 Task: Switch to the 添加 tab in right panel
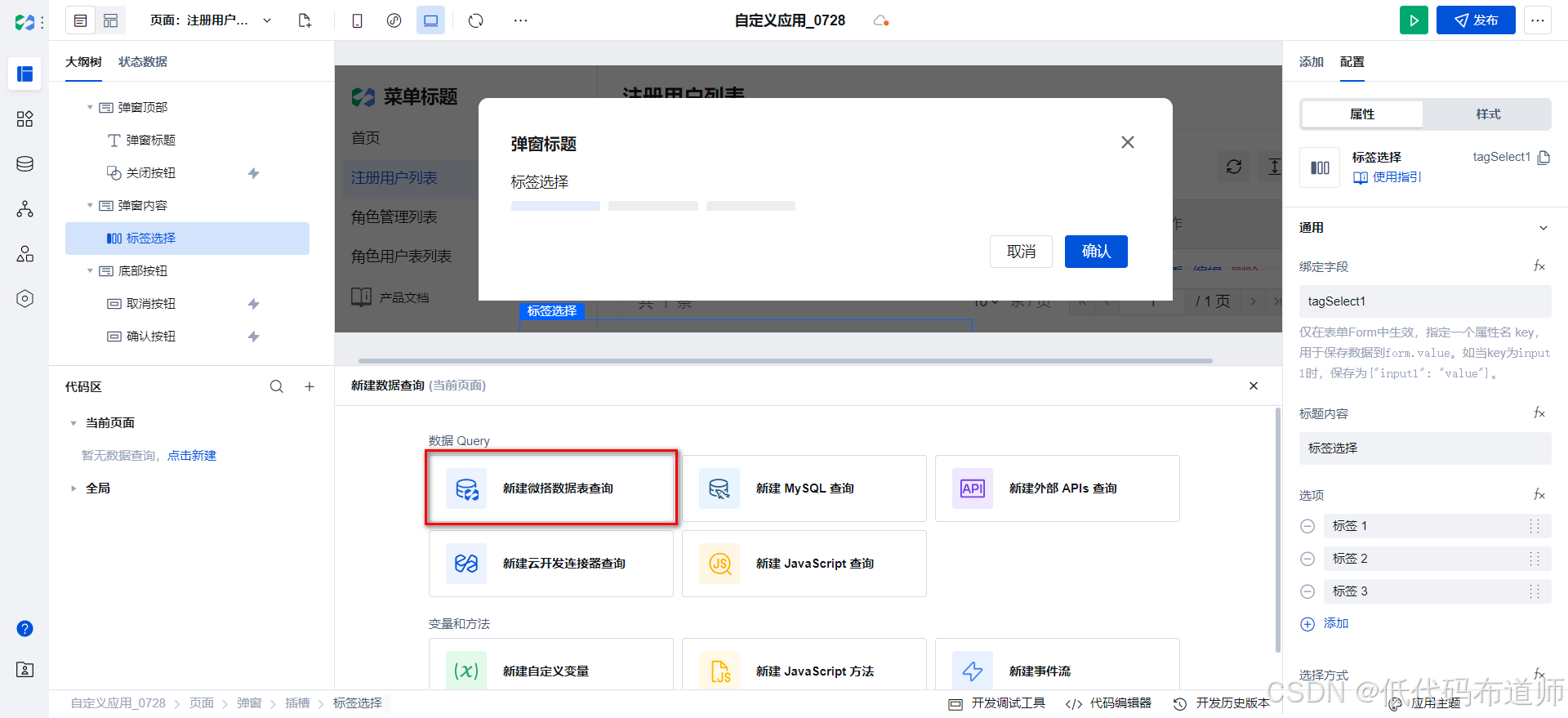coord(1312,62)
